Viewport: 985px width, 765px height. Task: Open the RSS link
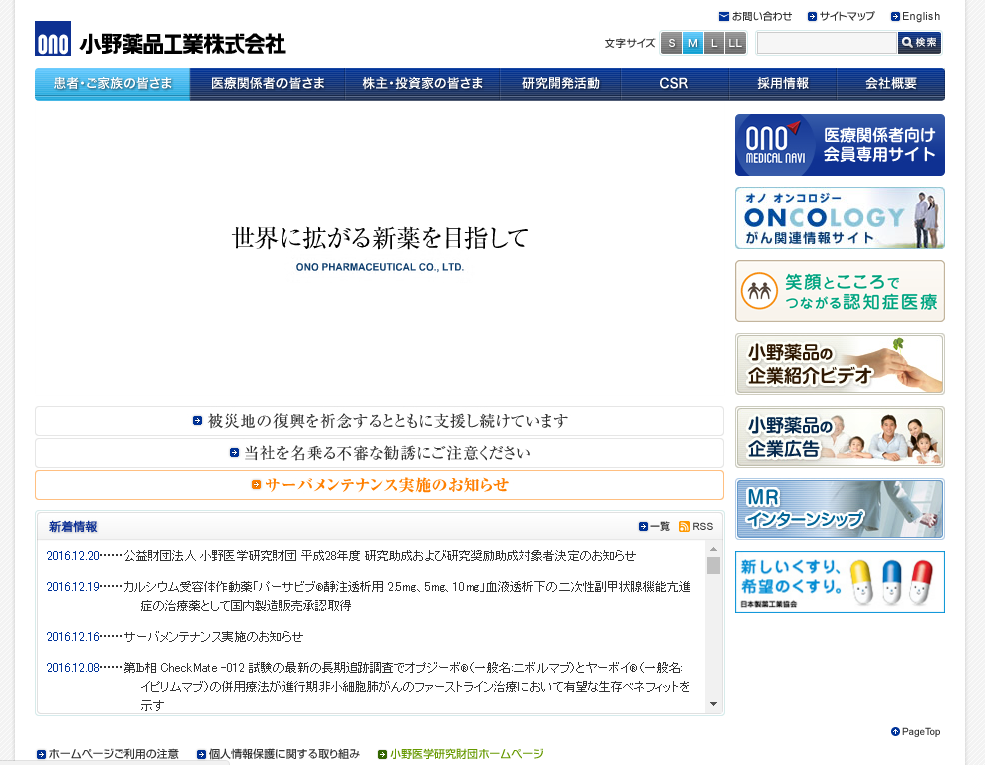702,526
